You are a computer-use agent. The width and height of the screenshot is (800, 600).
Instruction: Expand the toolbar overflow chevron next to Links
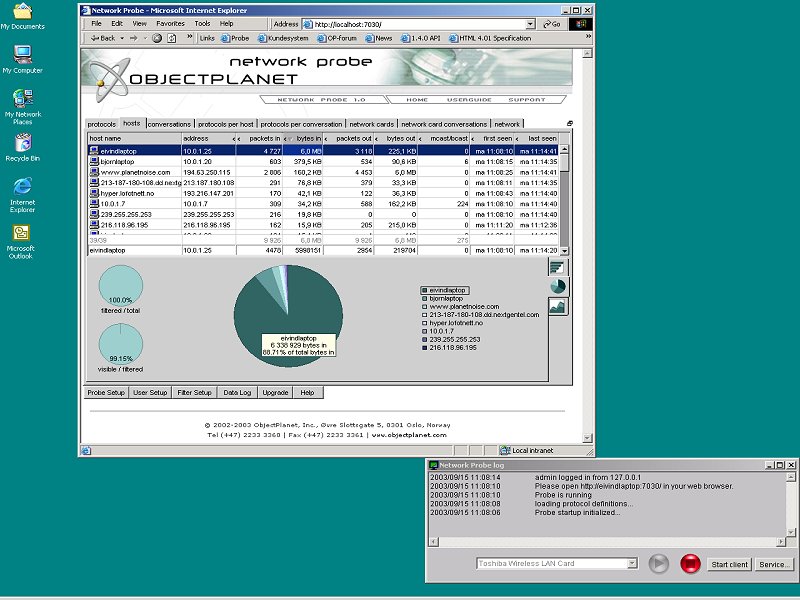[x=190, y=37]
